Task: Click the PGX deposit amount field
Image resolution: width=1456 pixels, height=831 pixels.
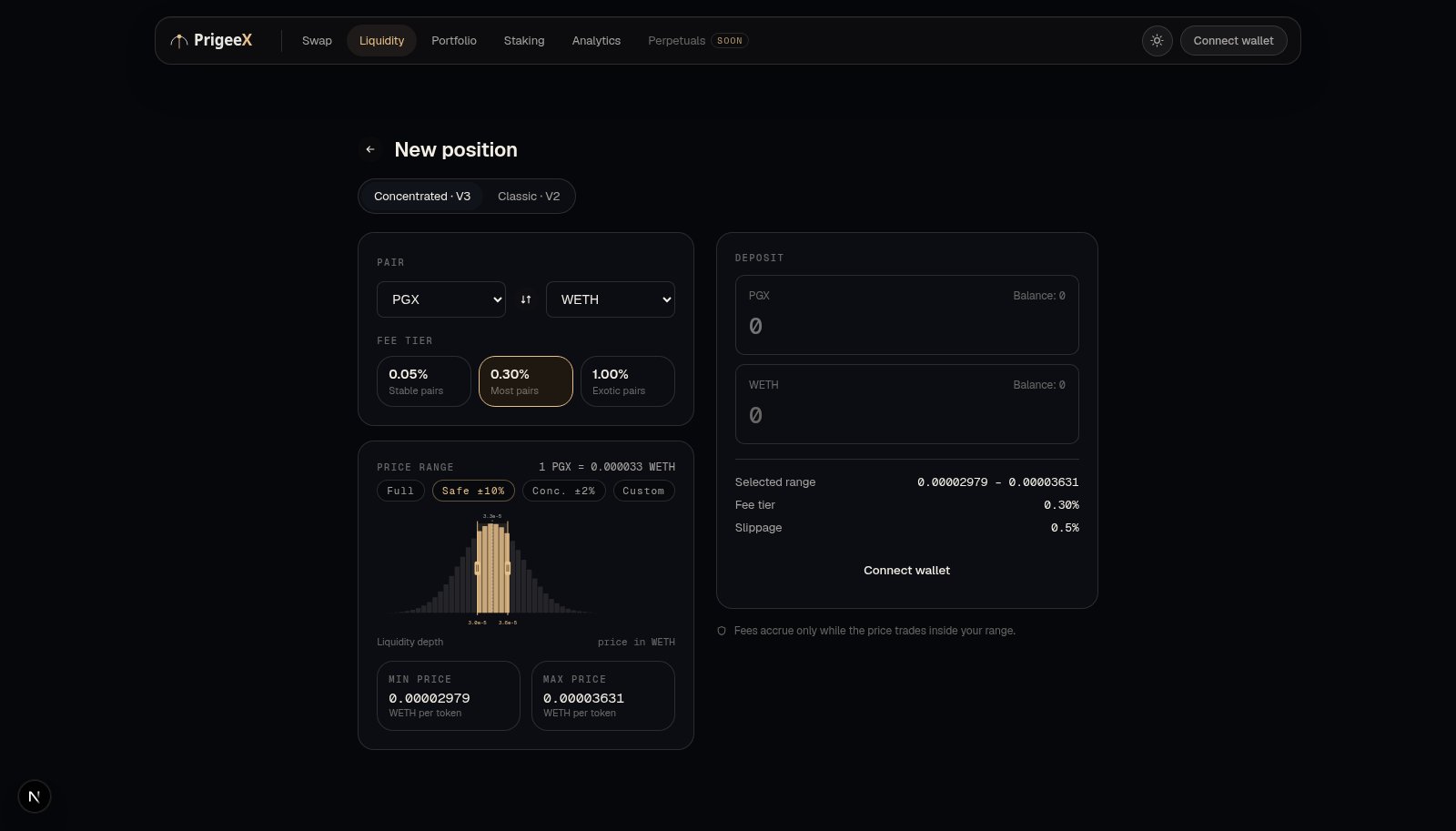Action: 906,326
